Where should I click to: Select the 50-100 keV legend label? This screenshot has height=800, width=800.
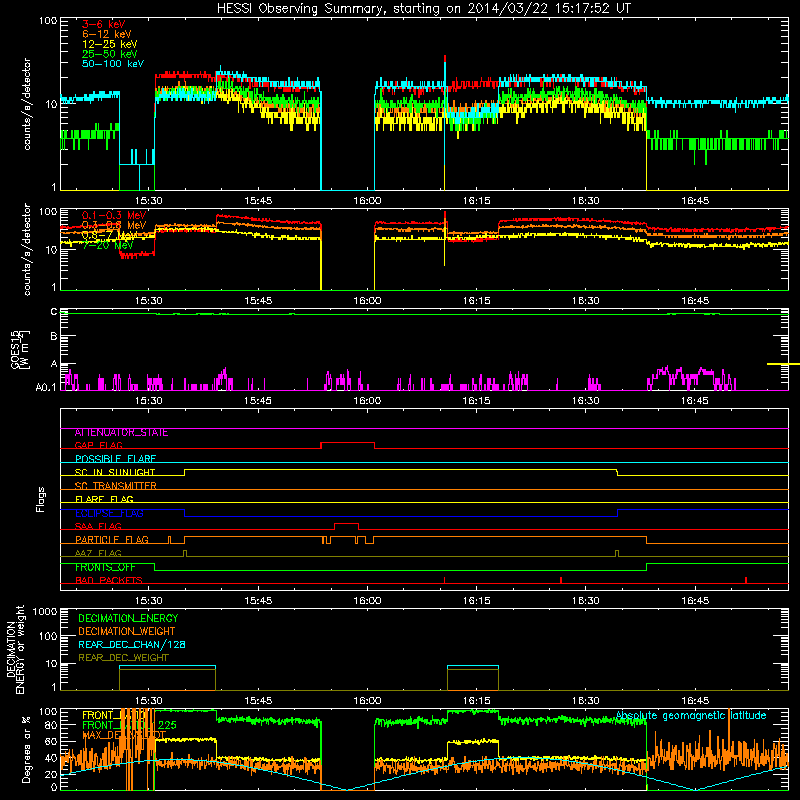113,64
